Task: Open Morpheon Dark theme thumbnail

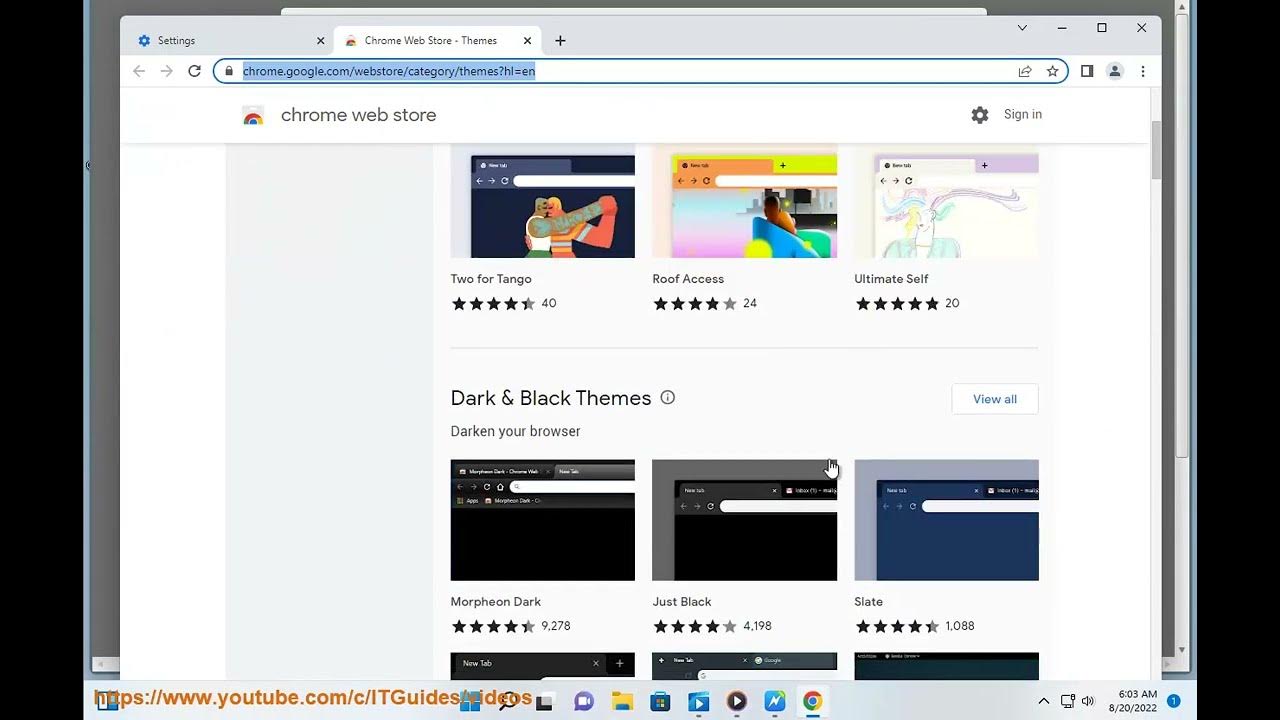Action: pos(543,520)
